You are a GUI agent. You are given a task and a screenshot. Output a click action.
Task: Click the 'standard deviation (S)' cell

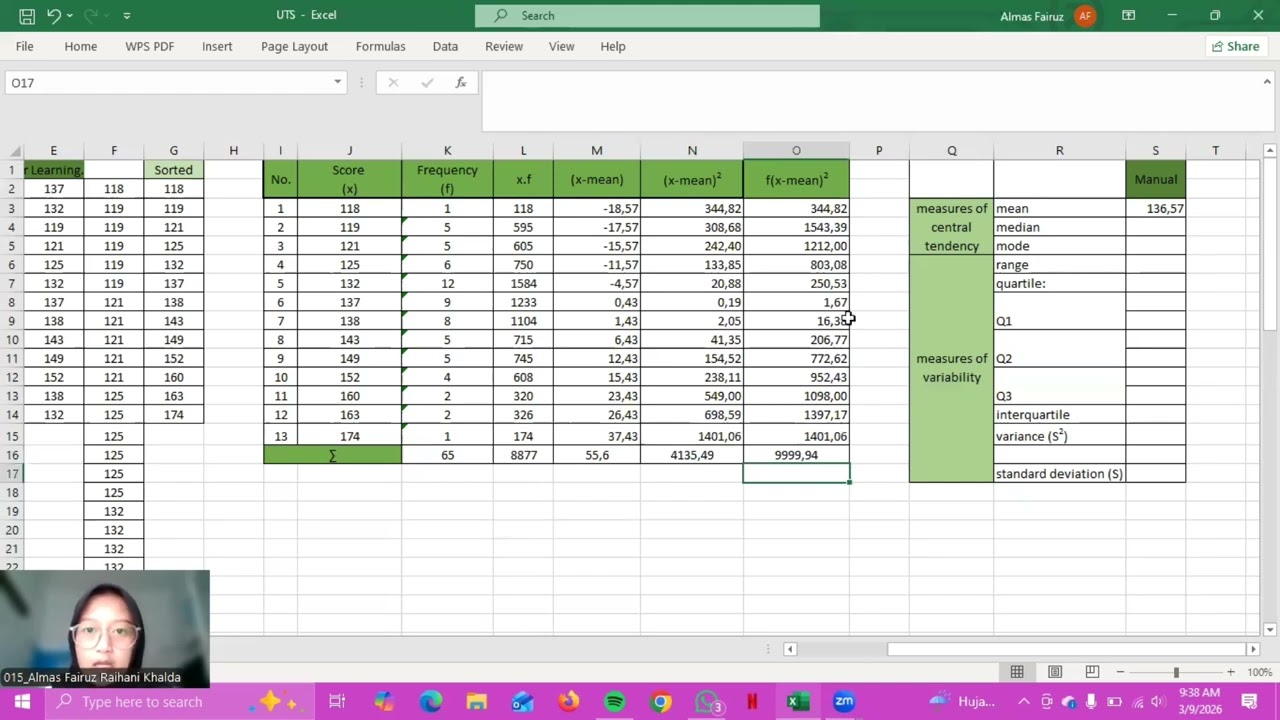point(1059,474)
